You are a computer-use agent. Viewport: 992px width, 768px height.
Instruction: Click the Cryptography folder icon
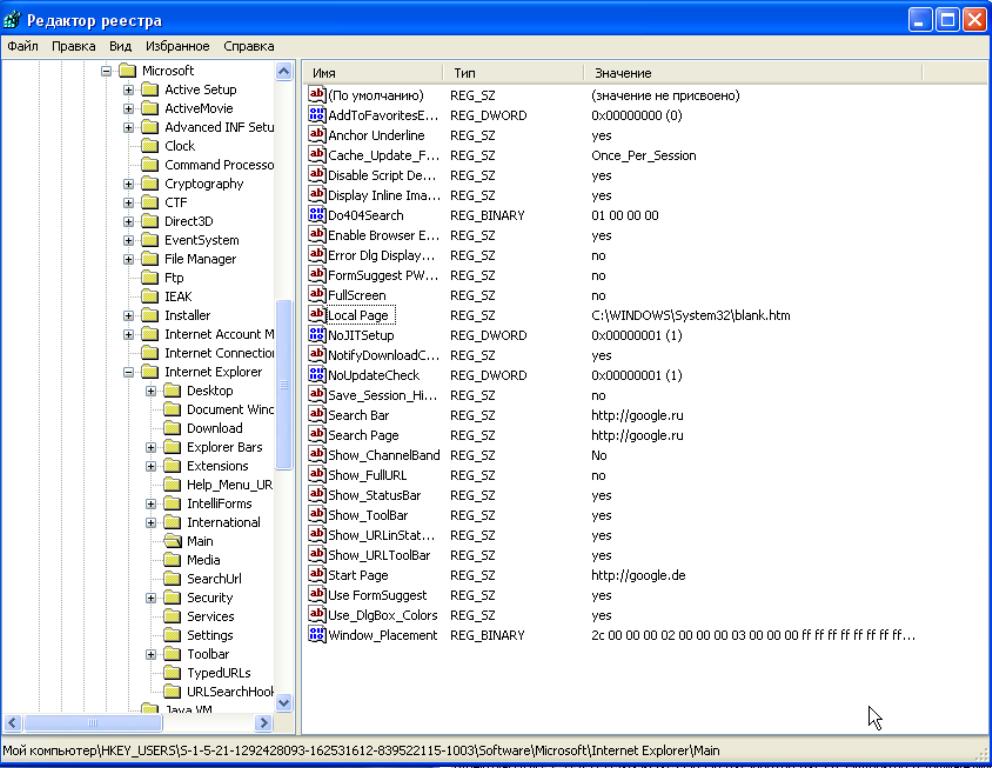pyautogui.click(x=150, y=183)
